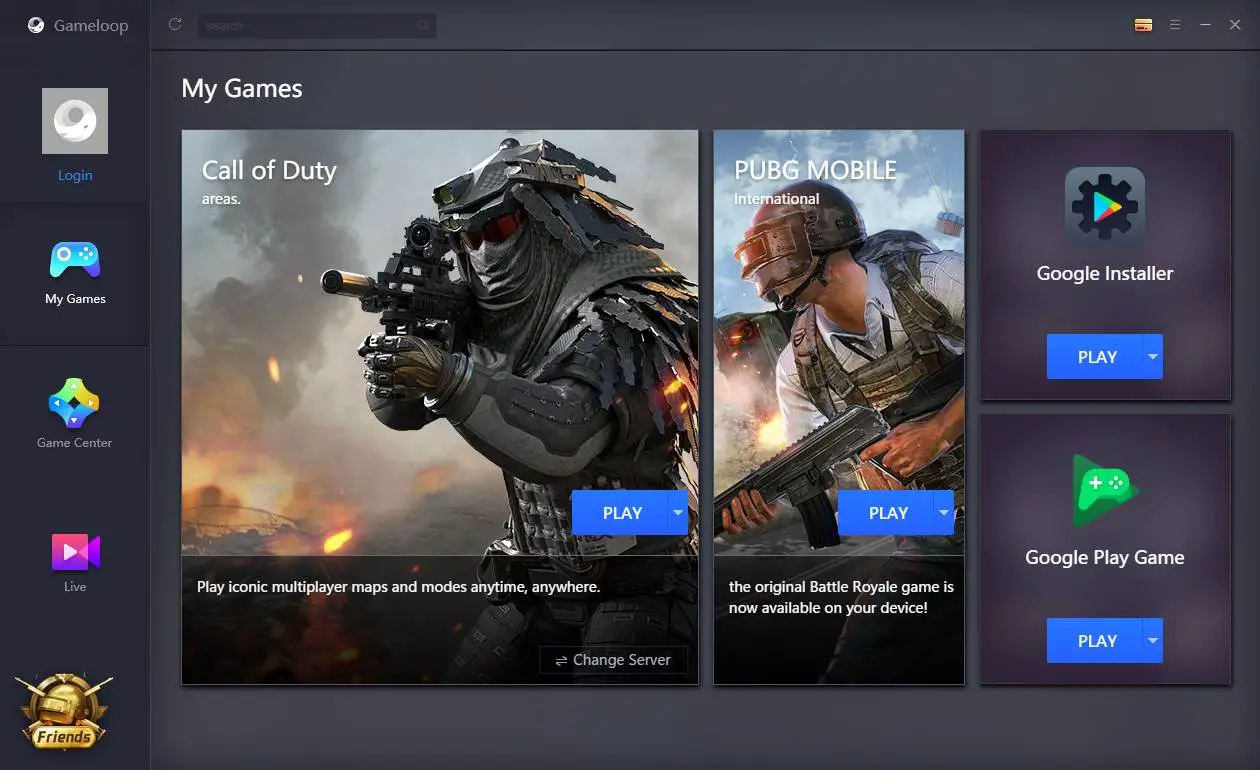Open the language flag icon in title bar
This screenshot has height=770, width=1260.
click(1144, 25)
